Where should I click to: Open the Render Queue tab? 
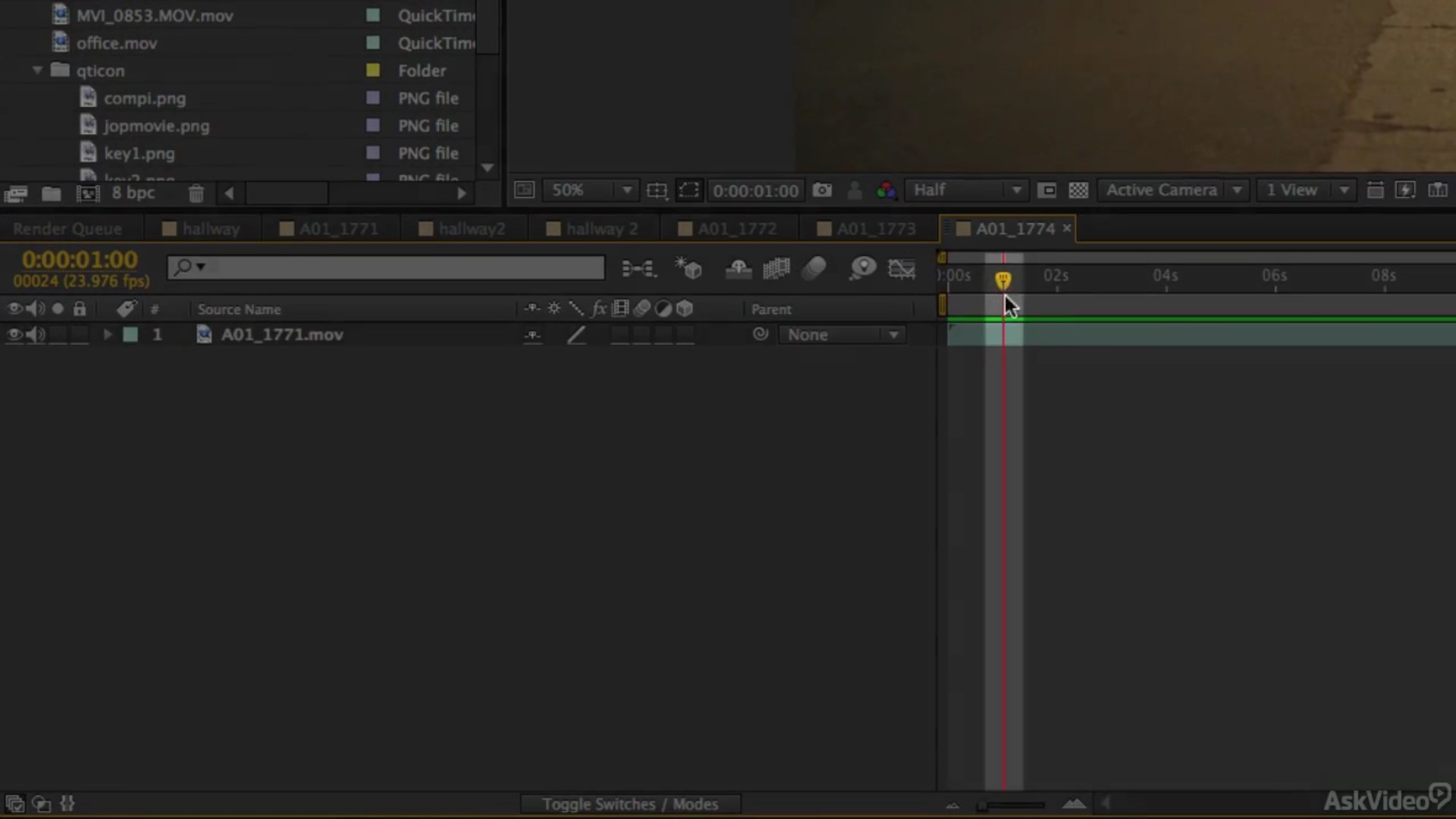pyautogui.click(x=67, y=229)
